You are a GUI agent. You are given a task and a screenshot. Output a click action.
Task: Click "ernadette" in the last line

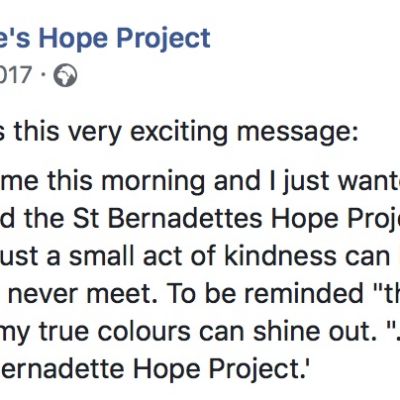point(63,369)
